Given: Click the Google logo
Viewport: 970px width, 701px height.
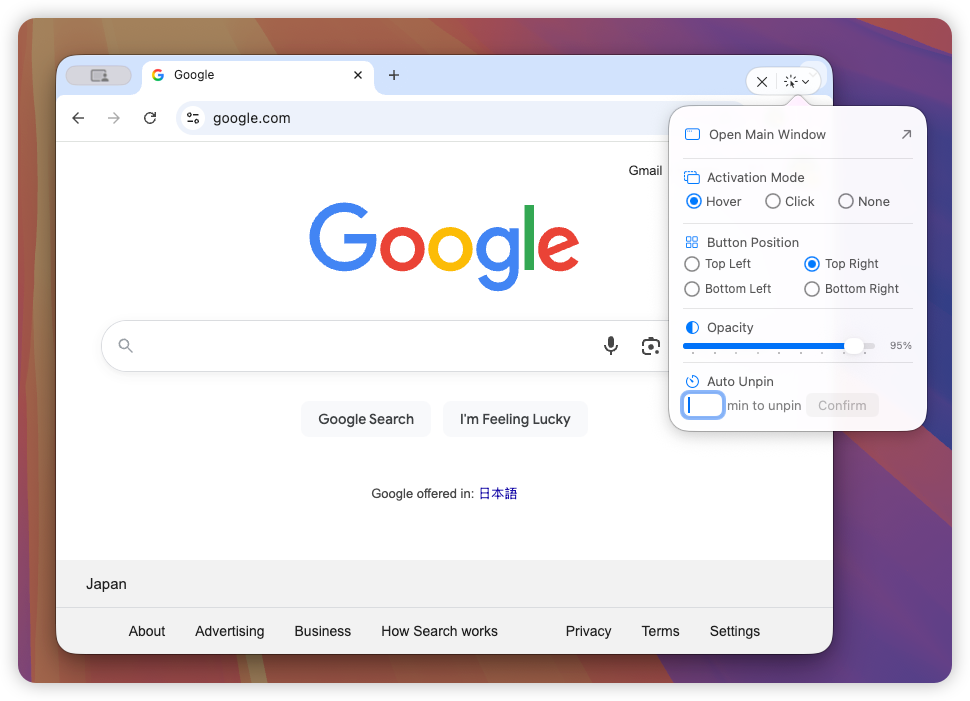Looking at the screenshot, I should tap(444, 246).
